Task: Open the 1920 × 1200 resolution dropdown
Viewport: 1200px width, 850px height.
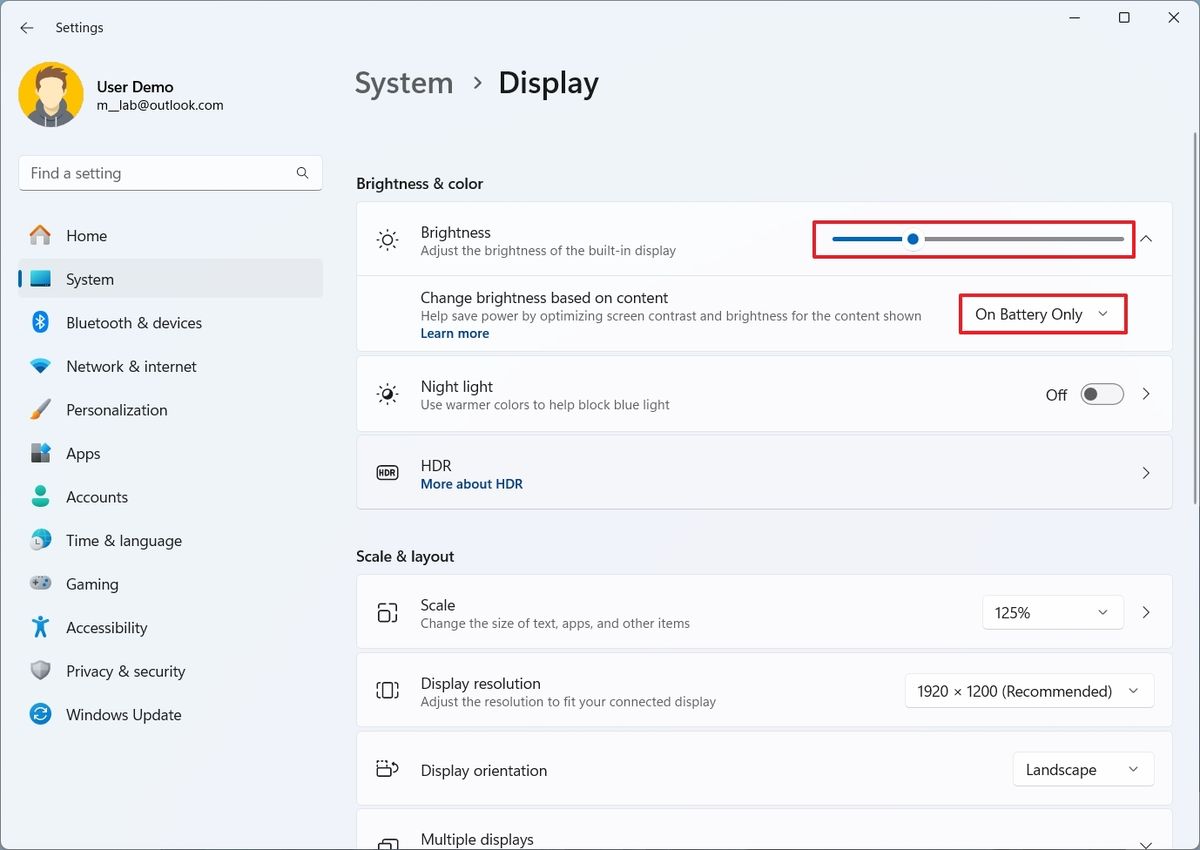Action: coord(1029,691)
